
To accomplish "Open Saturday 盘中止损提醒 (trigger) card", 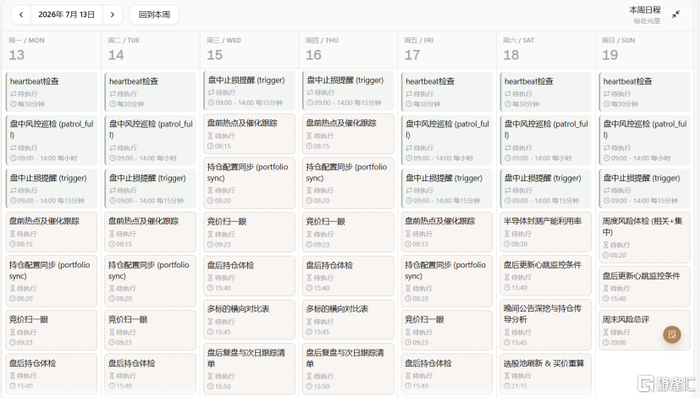I will (546, 188).
